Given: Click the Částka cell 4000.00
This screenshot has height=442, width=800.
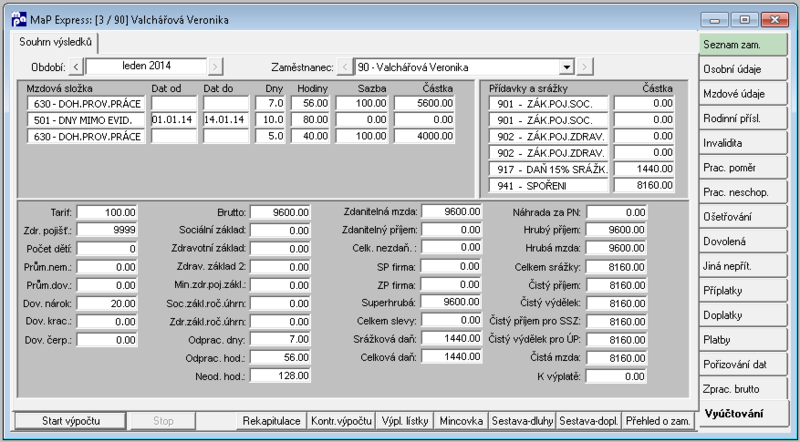Looking at the screenshot, I should [424, 136].
